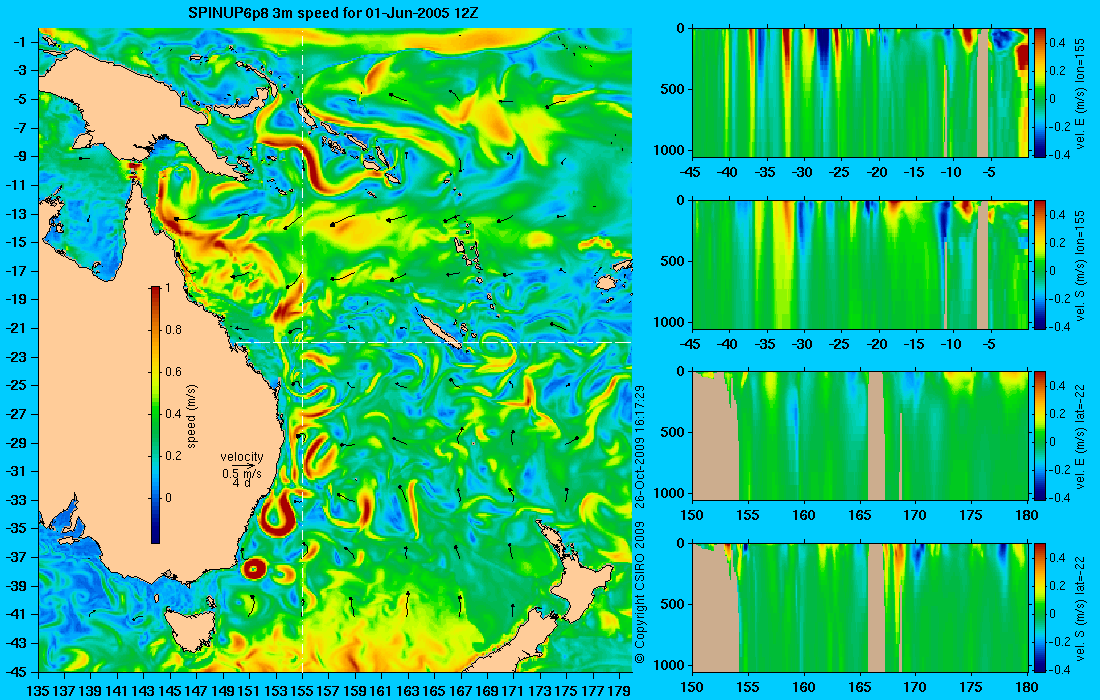Click the velocity scale arrow in the legend
1100x700 pixels.
pos(243,466)
